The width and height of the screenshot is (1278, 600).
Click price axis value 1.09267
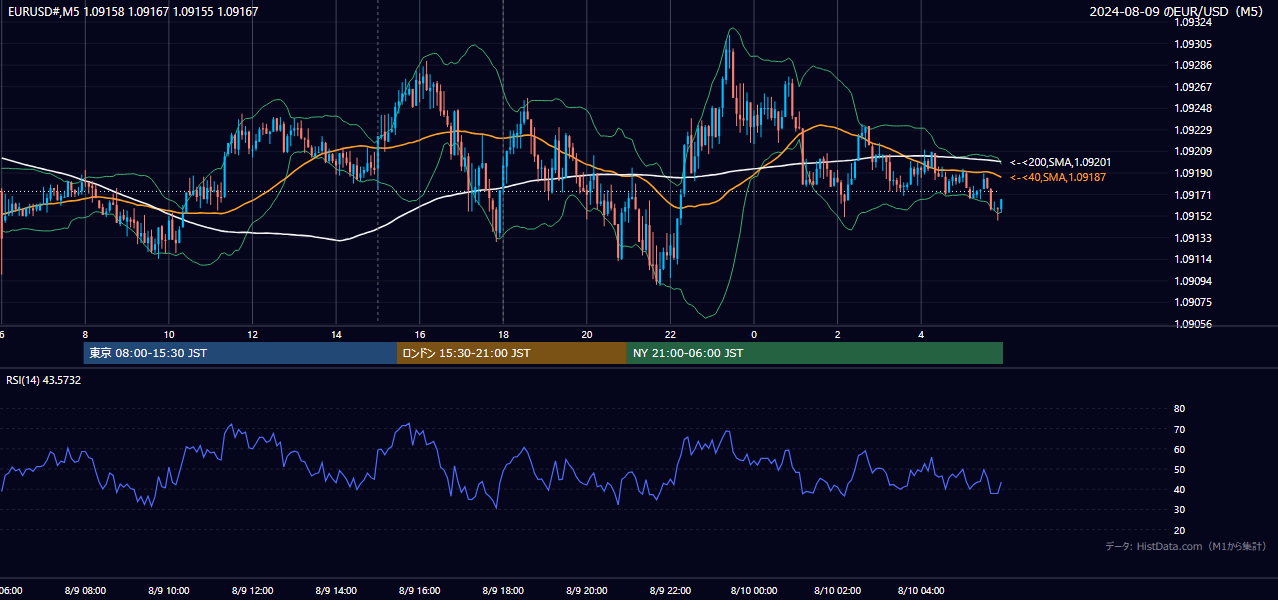tap(1193, 87)
